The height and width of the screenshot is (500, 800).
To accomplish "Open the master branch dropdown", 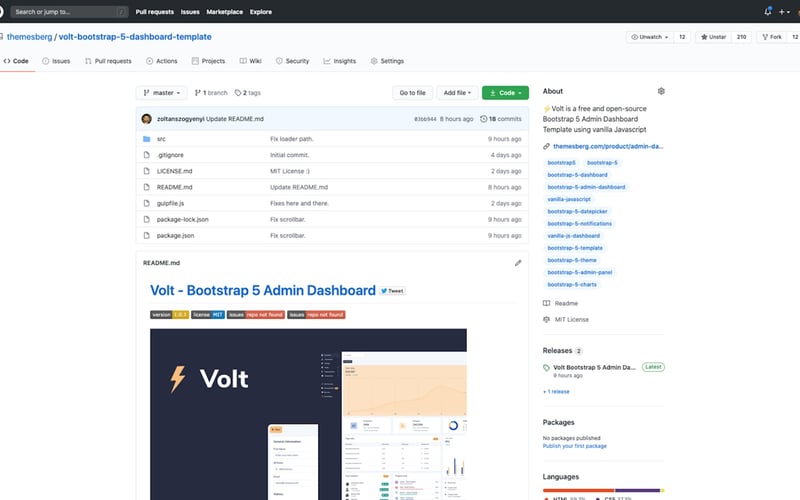I will (x=162, y=93).
